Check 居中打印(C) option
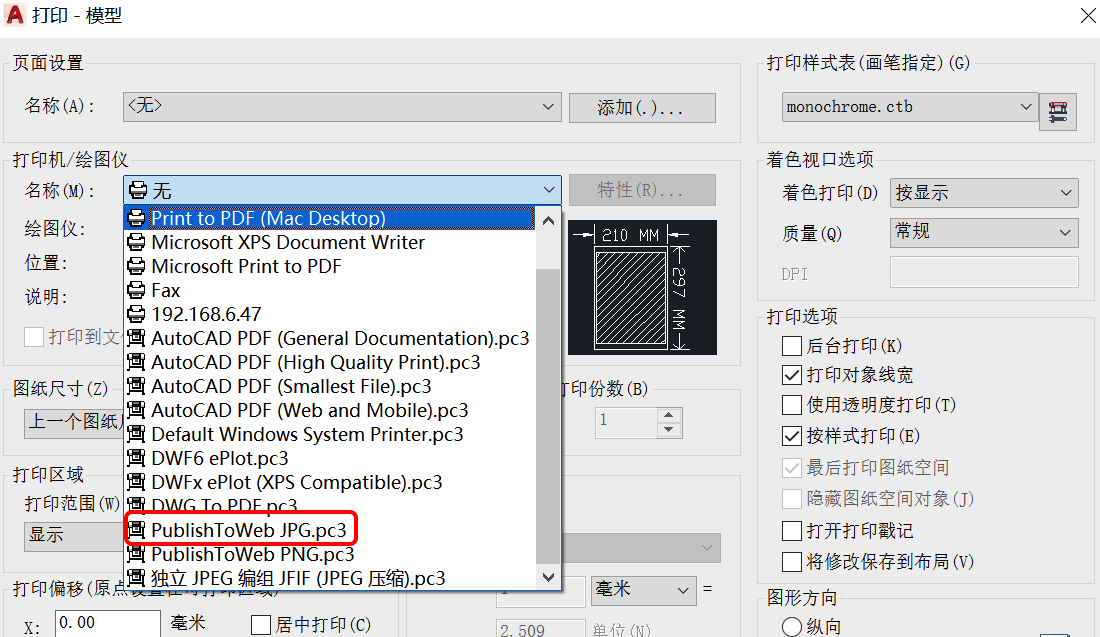Image resolution: width=1100 pixels, height=637 pixels. pyautogui.click(x=261, y=624)
